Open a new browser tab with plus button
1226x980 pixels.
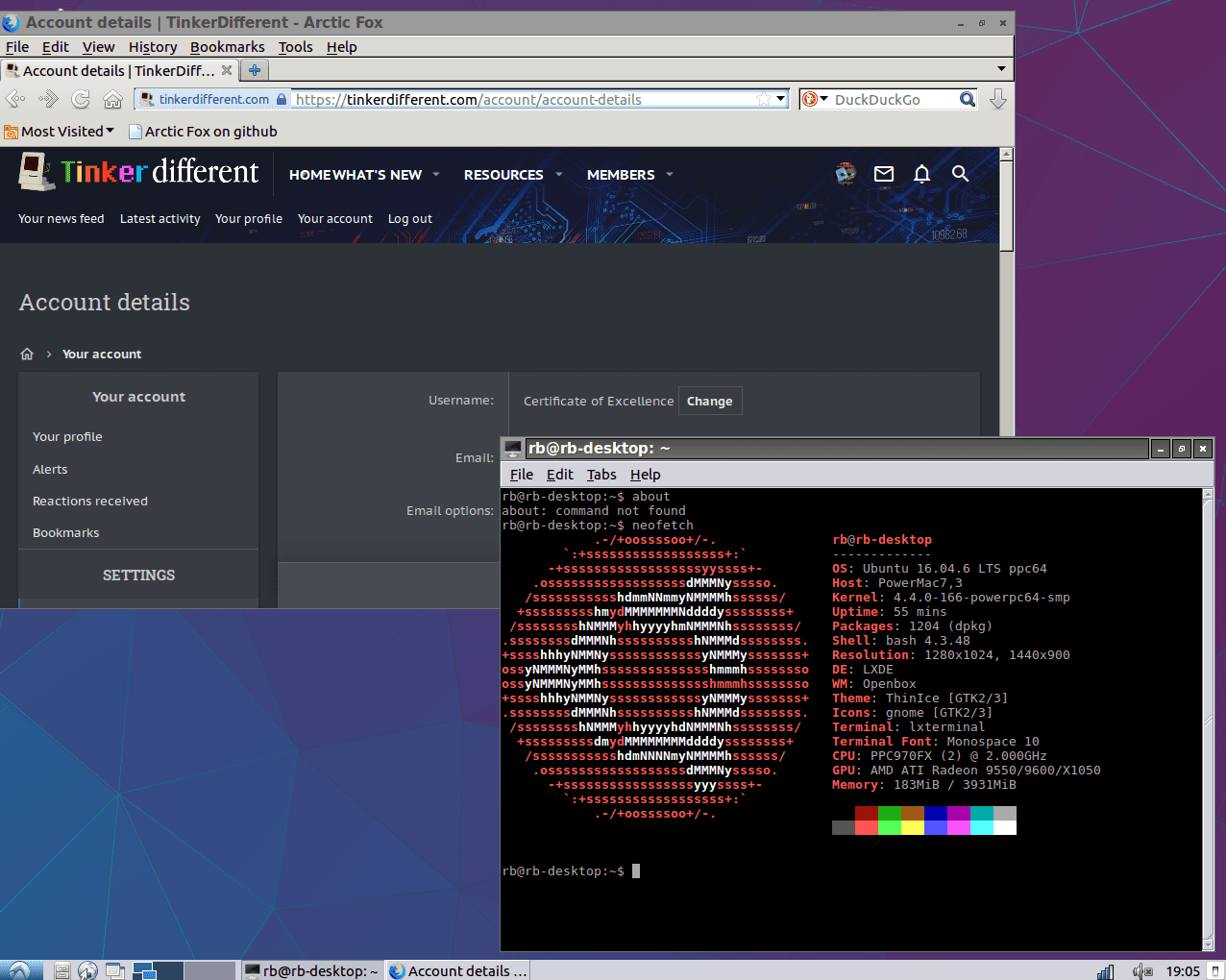pos(254,70)
